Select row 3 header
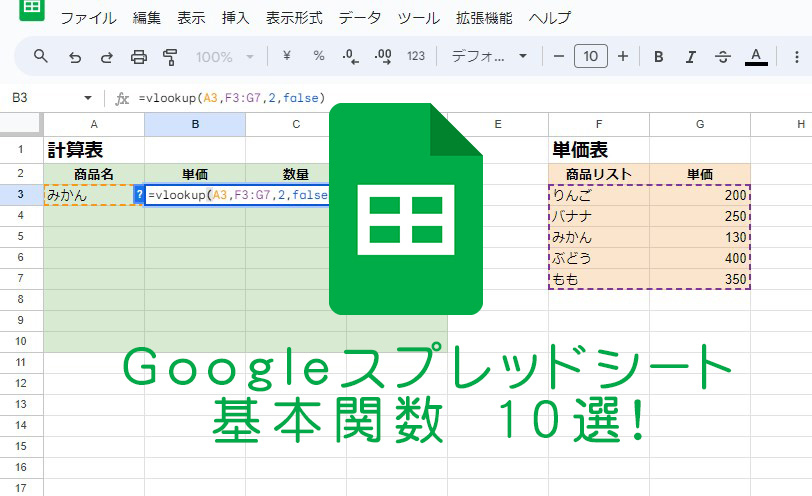This screenshot has height=496, width=812. tap(21, 195)
